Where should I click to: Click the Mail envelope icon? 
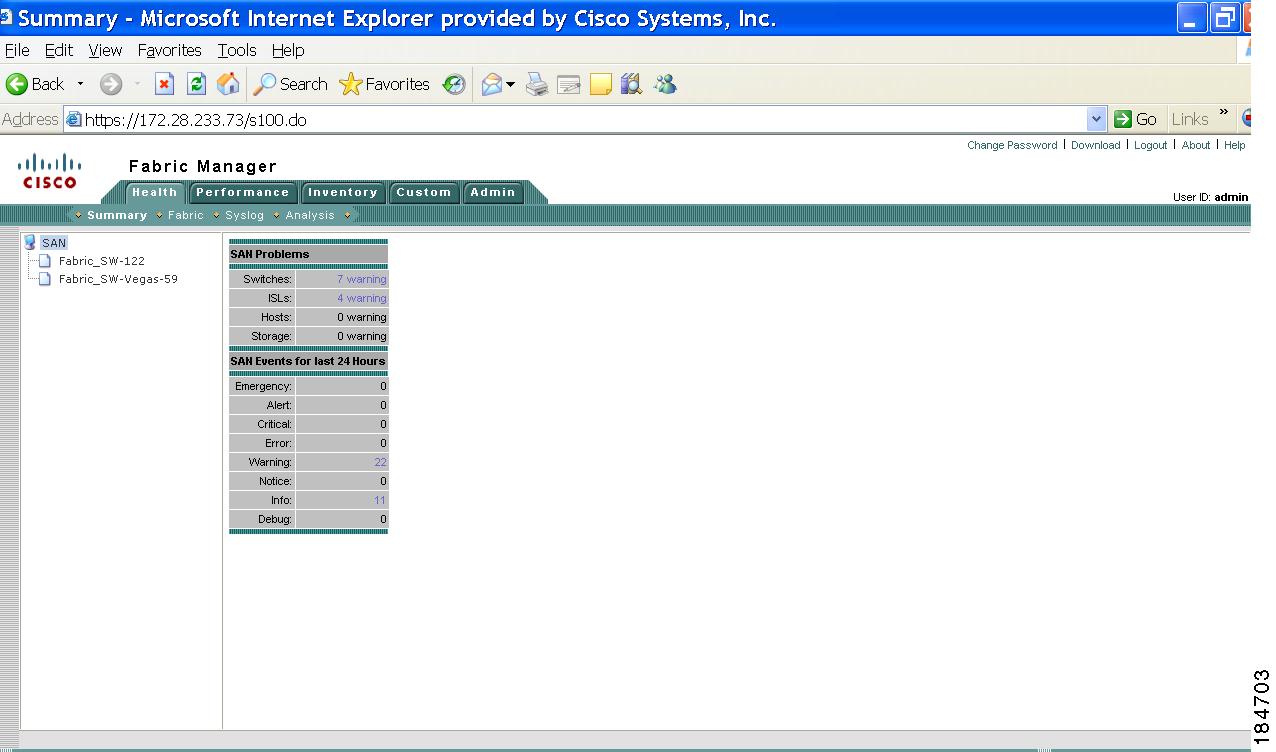(491, 85)
